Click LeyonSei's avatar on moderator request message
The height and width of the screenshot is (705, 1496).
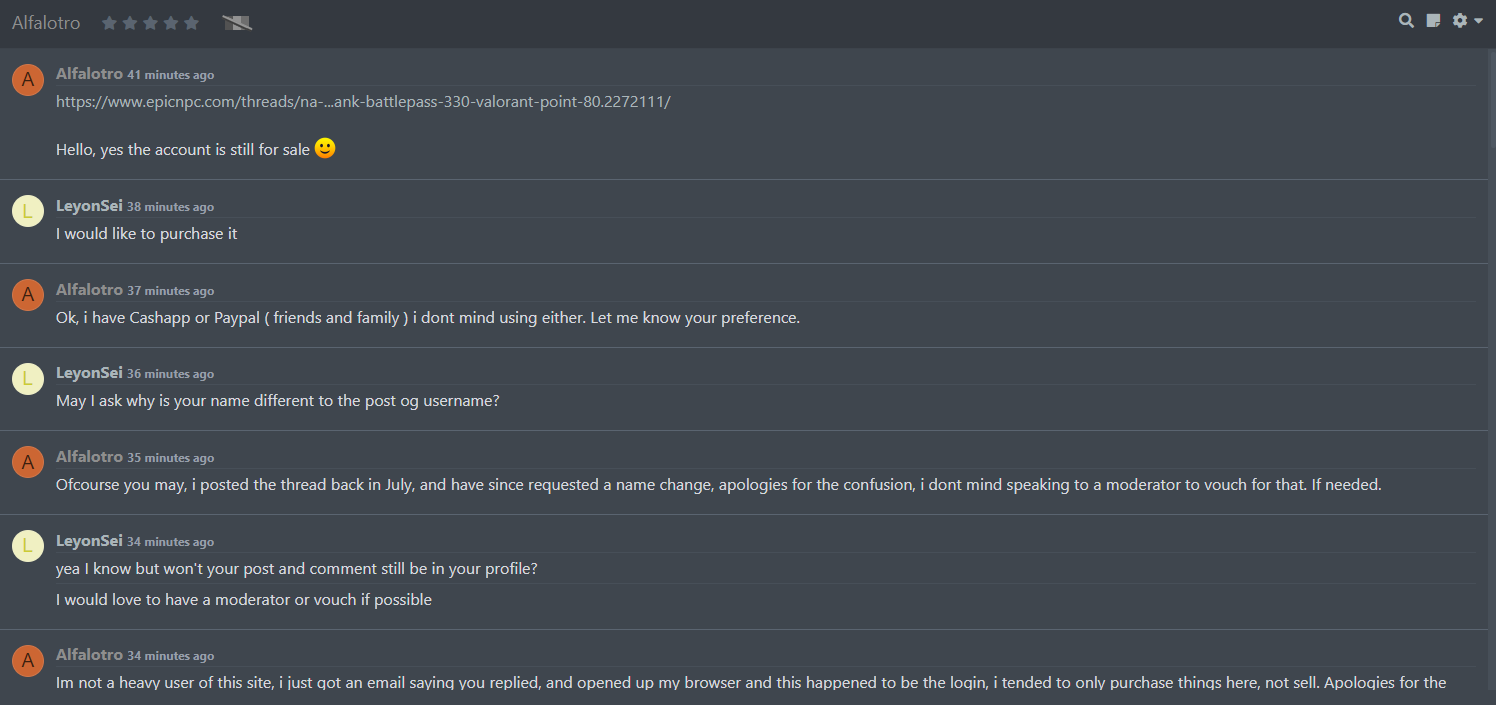point(28,546)
